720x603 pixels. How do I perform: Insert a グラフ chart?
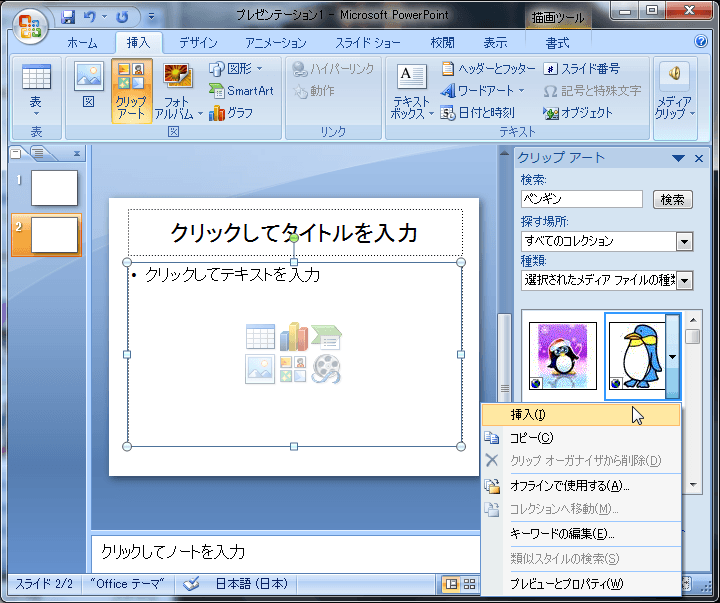point(231,113)
